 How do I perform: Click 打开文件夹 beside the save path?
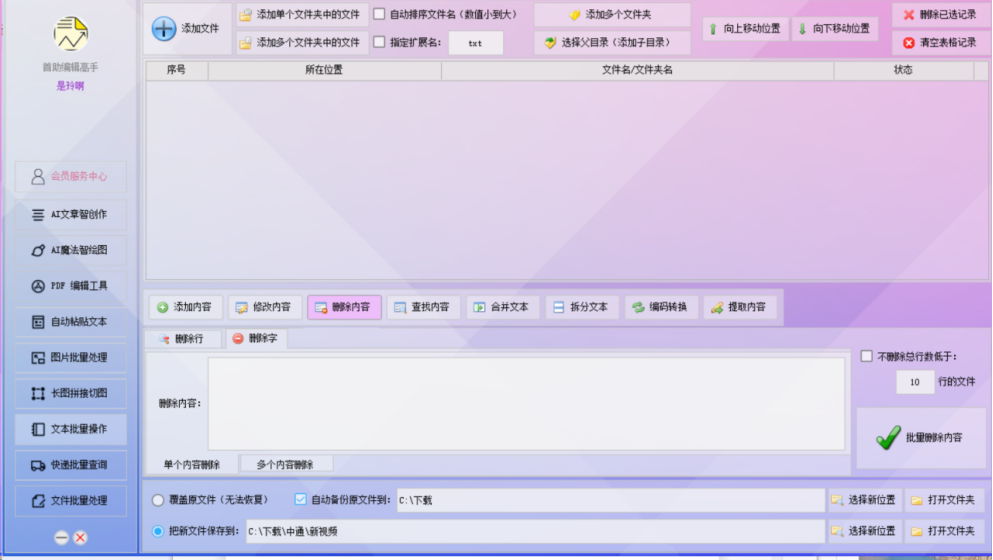tap(945, 531)
